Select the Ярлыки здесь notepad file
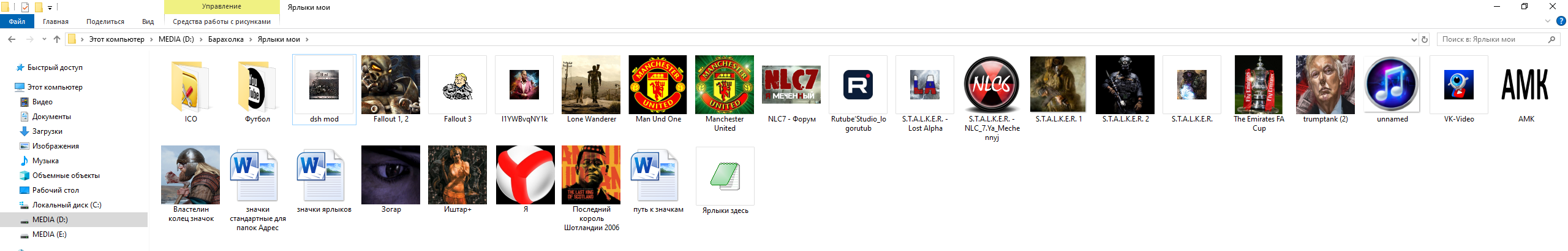This screenshot has height=251, width=1568. tap(725, 176)
